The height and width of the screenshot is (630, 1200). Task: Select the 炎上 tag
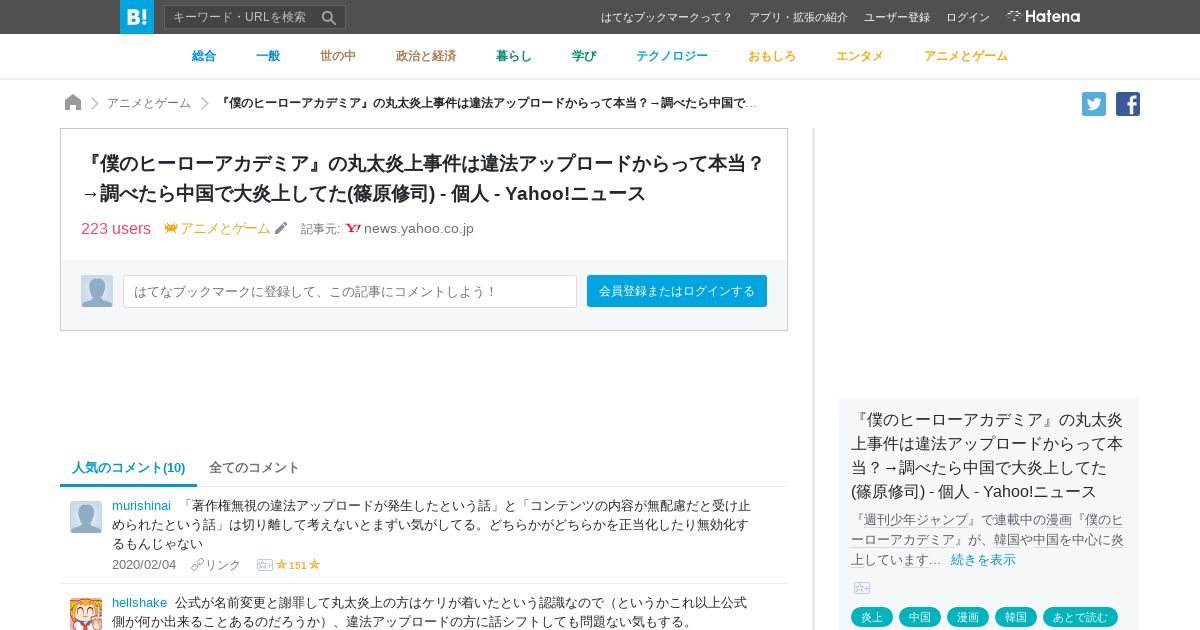[872, 617]
